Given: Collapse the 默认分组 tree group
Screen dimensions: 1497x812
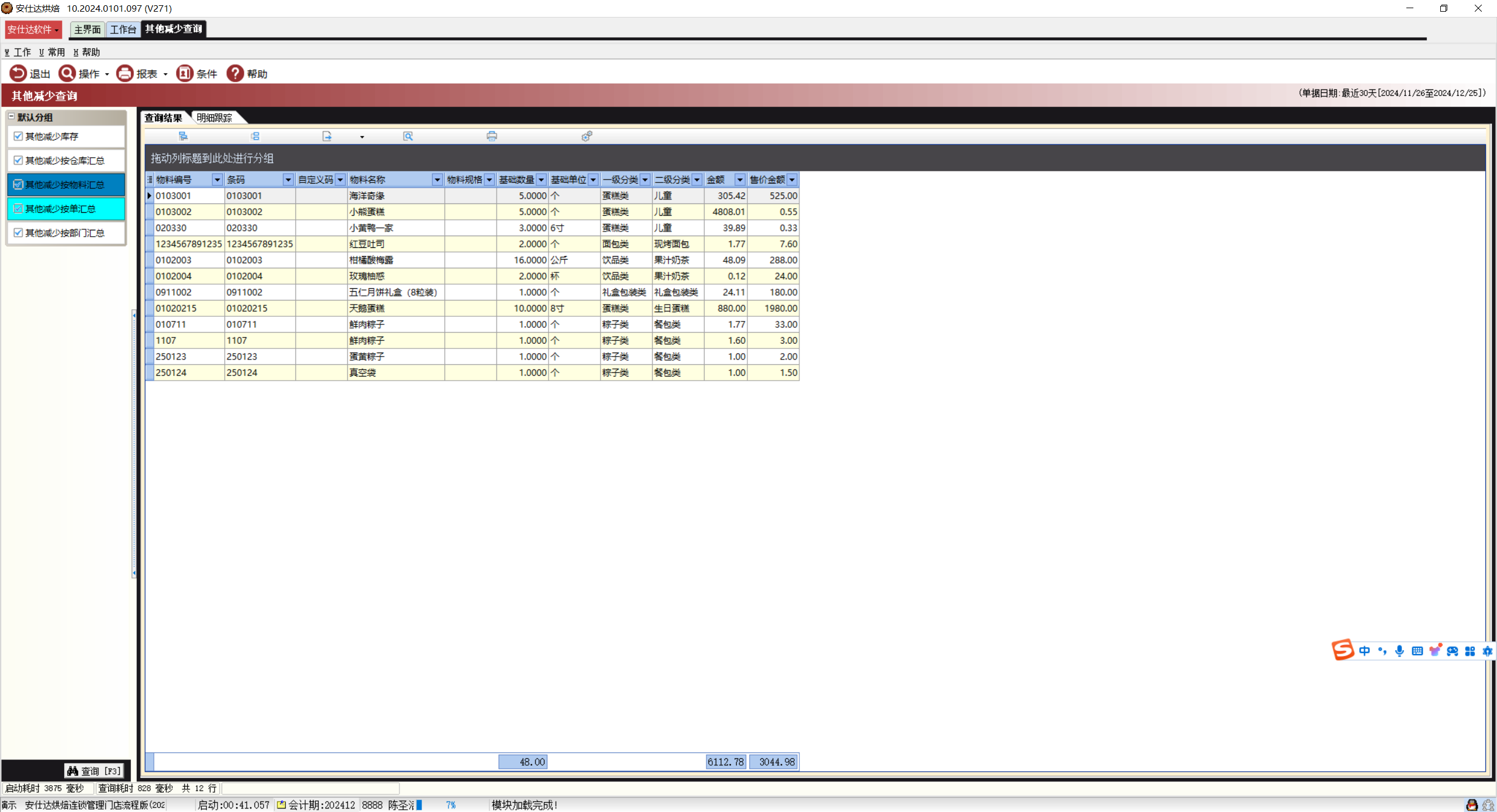Looking at the screenshot, I should point(11,117).
